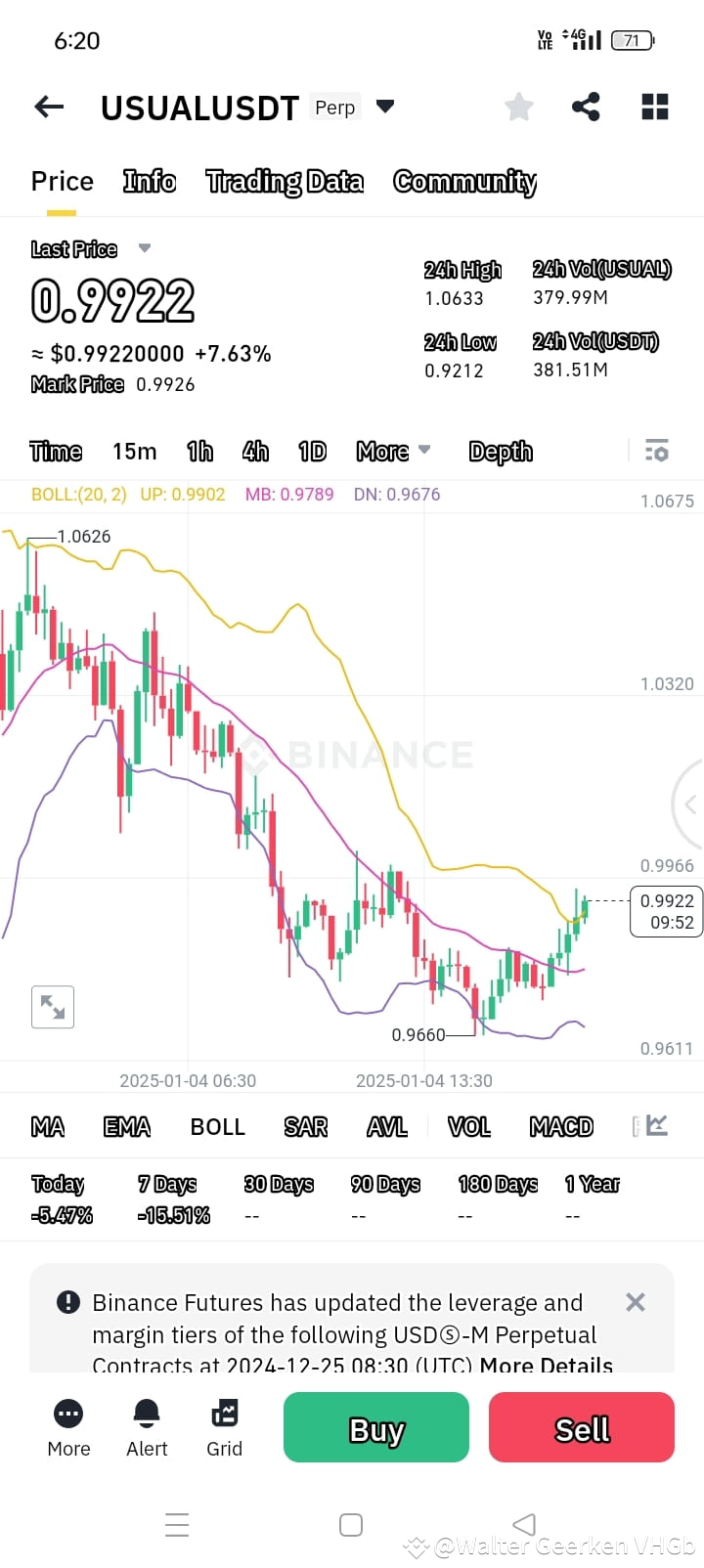704x1568 pixels.
Task: Open More Details link in notice
Action: 547,1365
